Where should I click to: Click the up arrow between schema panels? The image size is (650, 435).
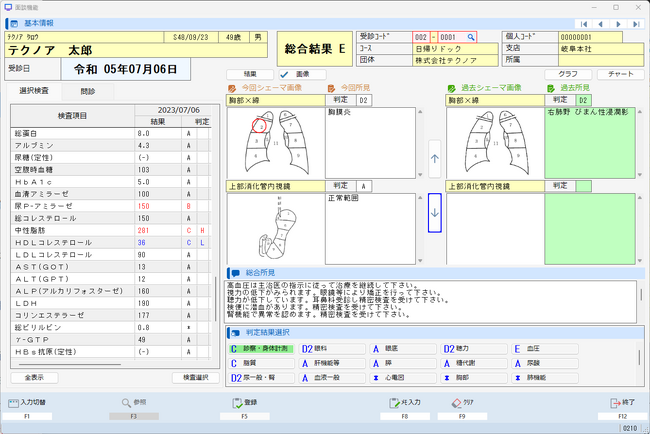[434, 159]
